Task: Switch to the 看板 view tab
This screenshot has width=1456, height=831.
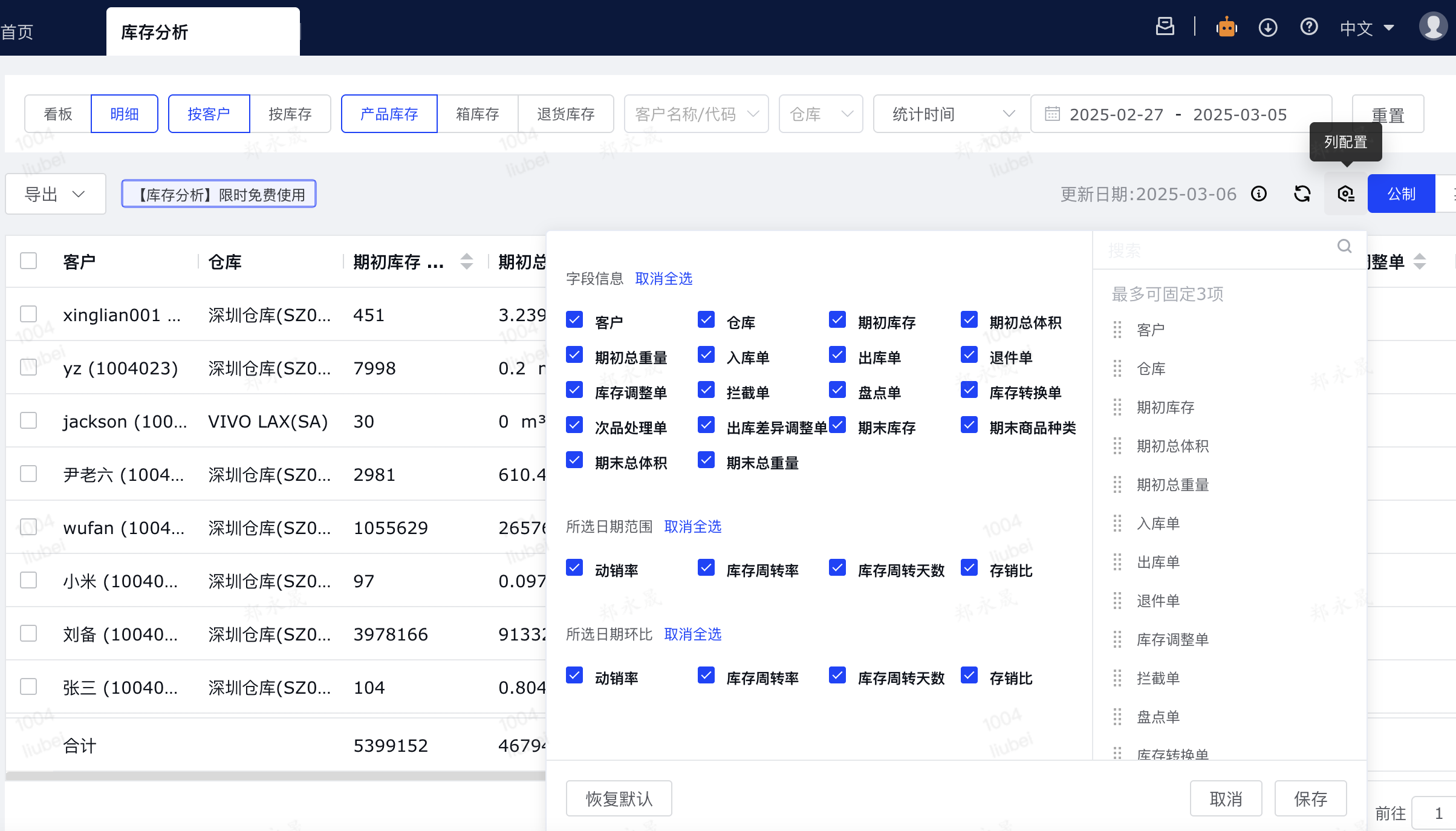Action: point(58,114)
